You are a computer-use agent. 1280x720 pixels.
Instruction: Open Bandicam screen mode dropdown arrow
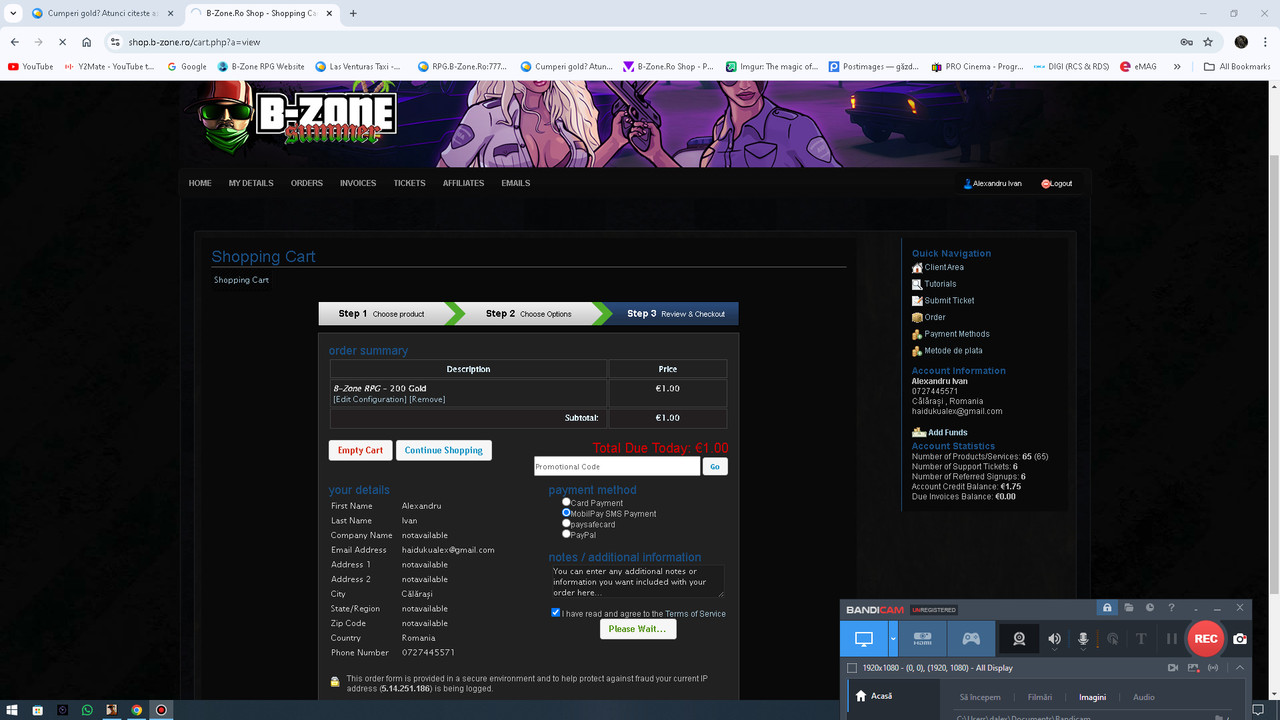click(x=893, y=639)
